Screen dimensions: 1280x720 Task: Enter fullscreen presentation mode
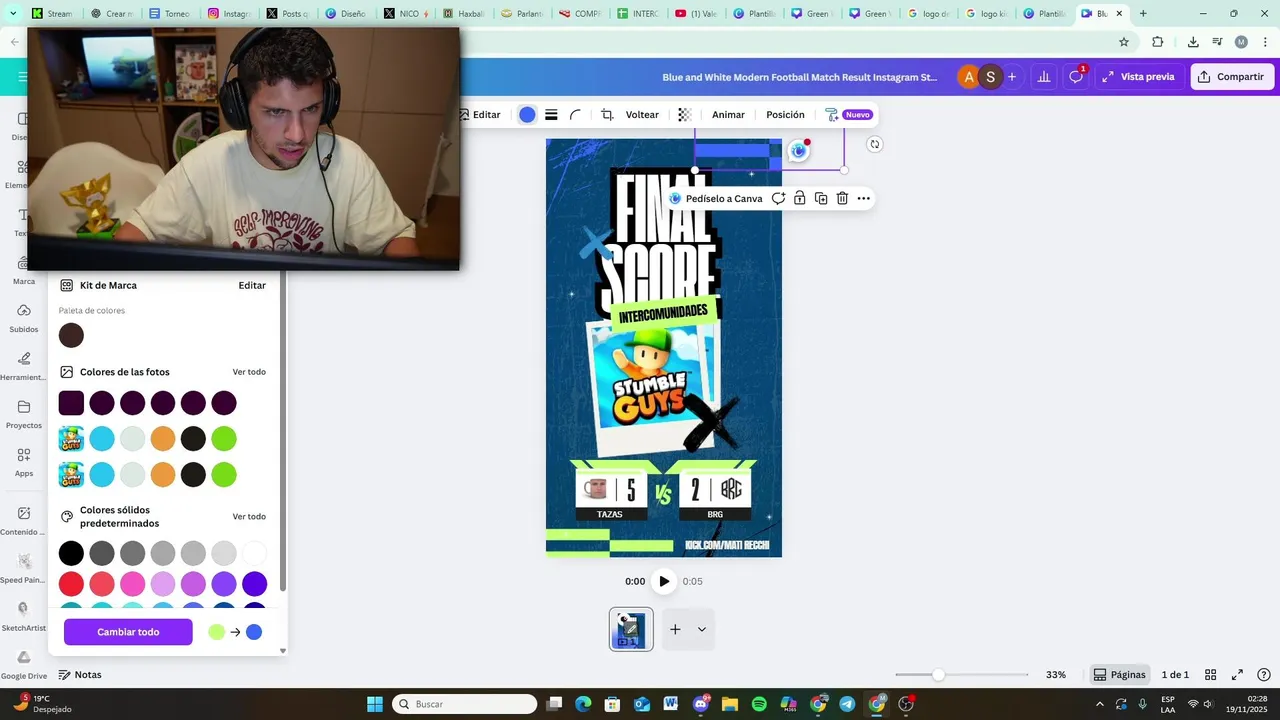(x=1237, y=675)
